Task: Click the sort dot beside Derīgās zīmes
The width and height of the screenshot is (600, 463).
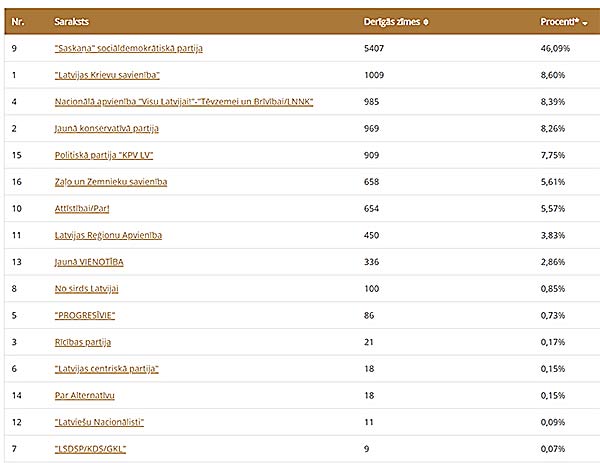Action: [426, 23]
